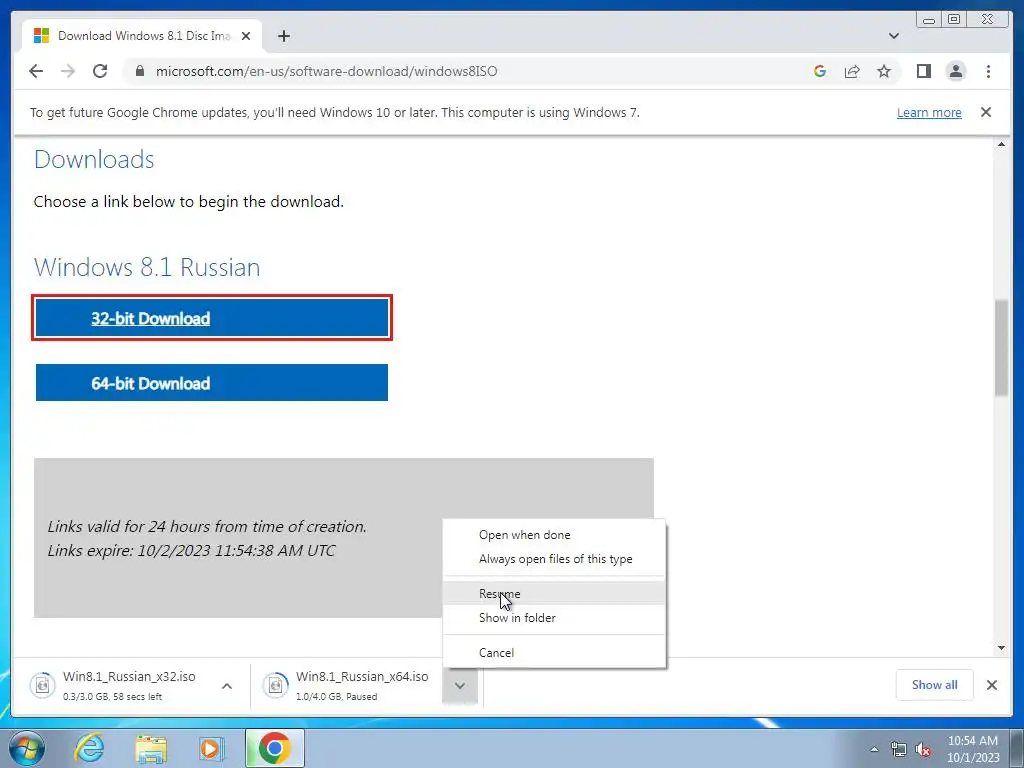Open Windows Explorer from the taskbar
Screen dimensions: 1024x768
tap(151, 748)
